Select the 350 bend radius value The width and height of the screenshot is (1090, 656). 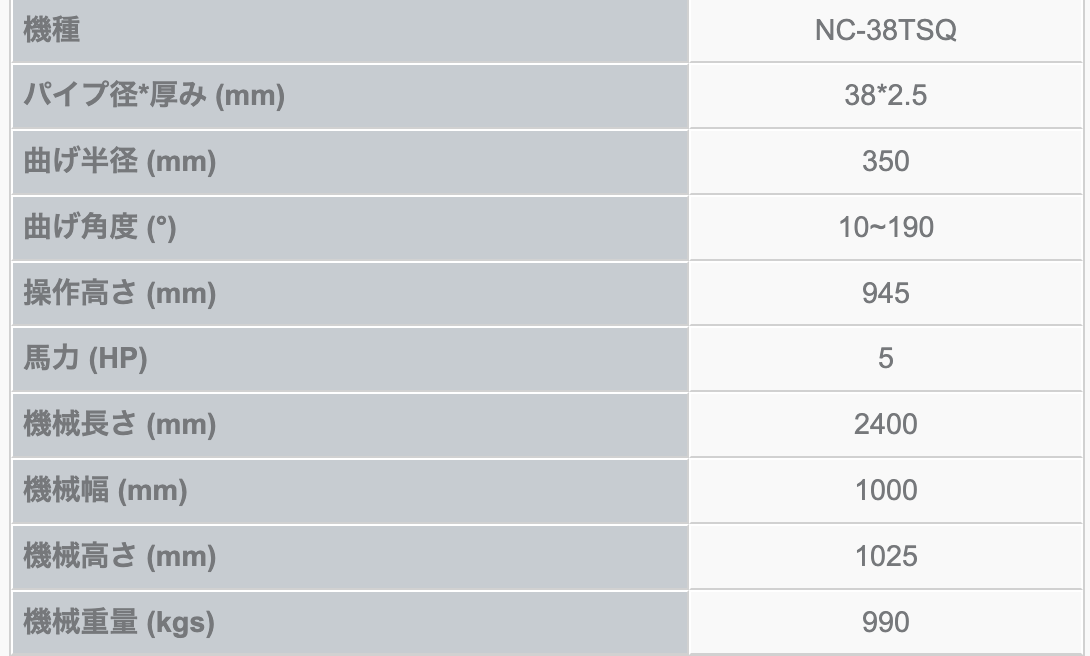tap(885, 162)
